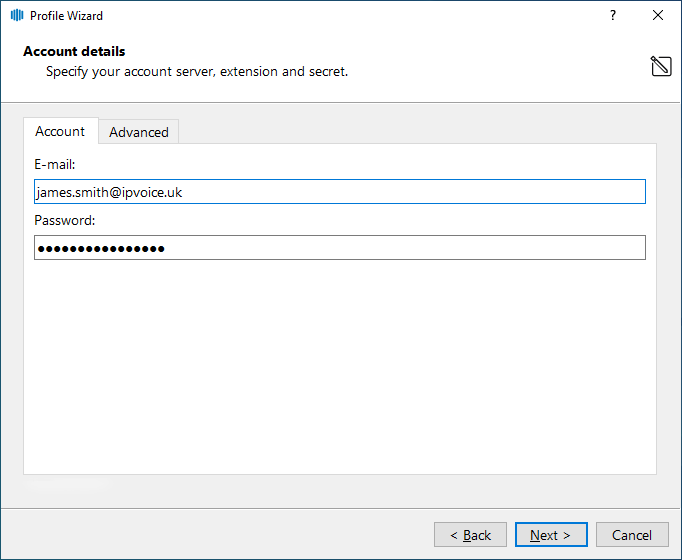The height and width of the screenshot is (560, 682).
Task: Click the "Specify your account server" subtitle text
Action: tap(197, 72)
